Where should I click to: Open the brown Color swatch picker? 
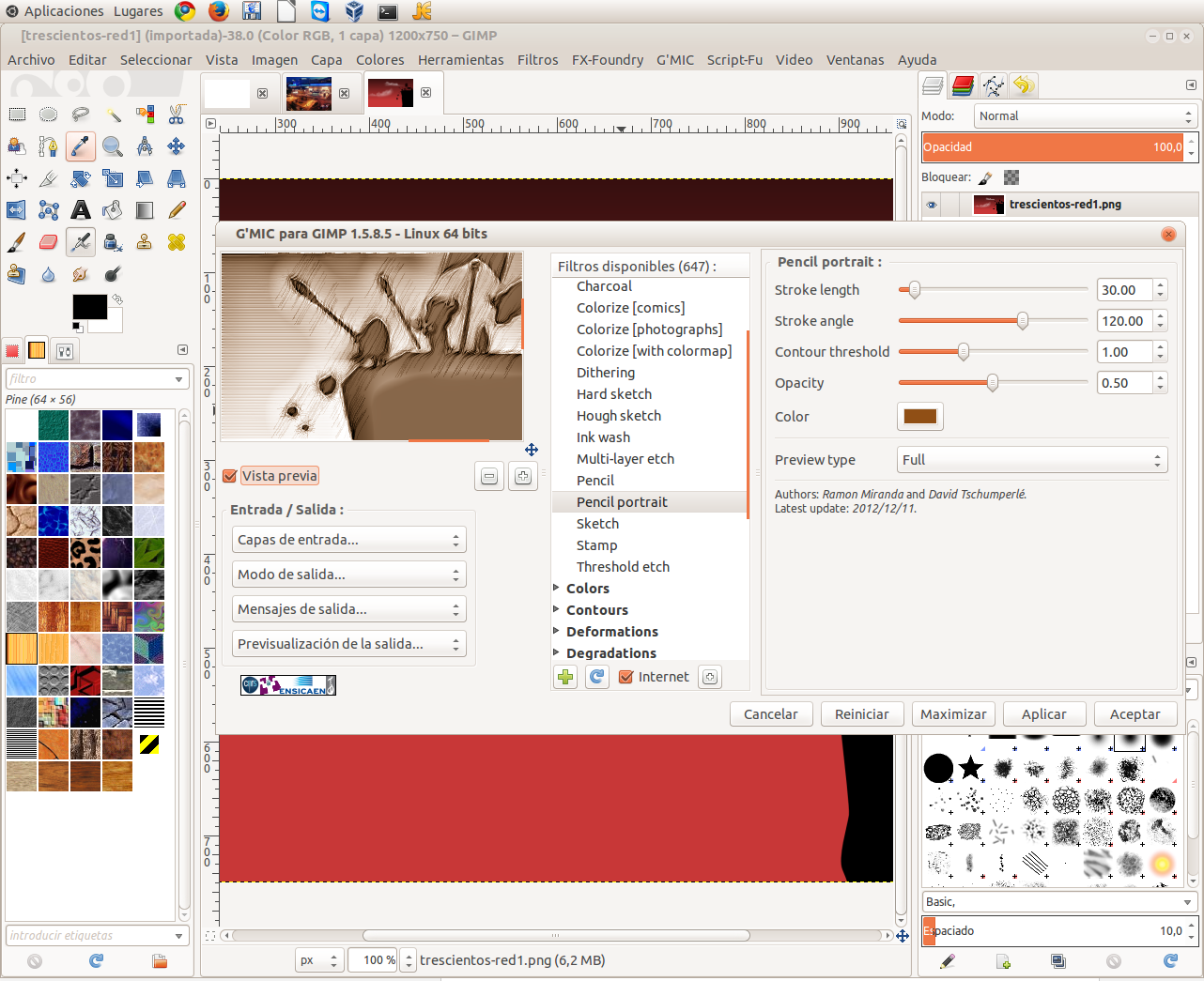(920, 417)
